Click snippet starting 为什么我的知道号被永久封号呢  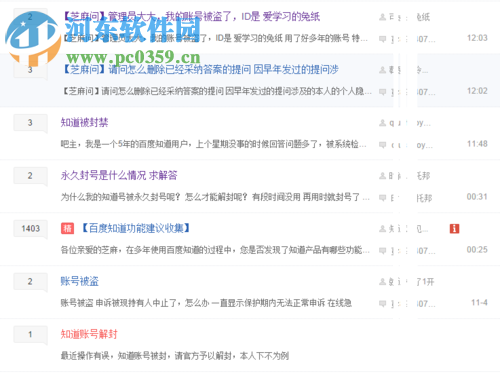pyautogui.click(x=215, y=197)
